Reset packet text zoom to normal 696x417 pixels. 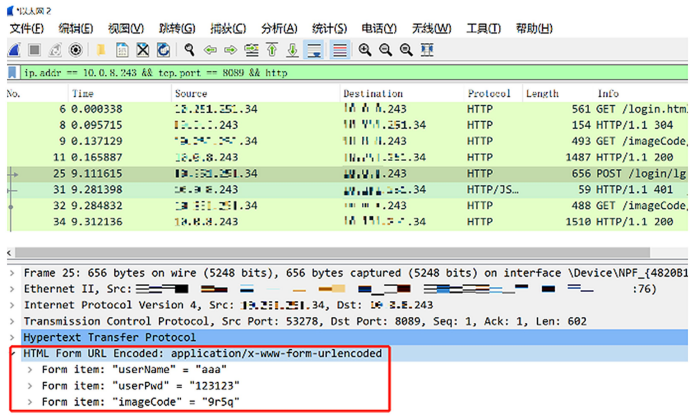point(406,50)
